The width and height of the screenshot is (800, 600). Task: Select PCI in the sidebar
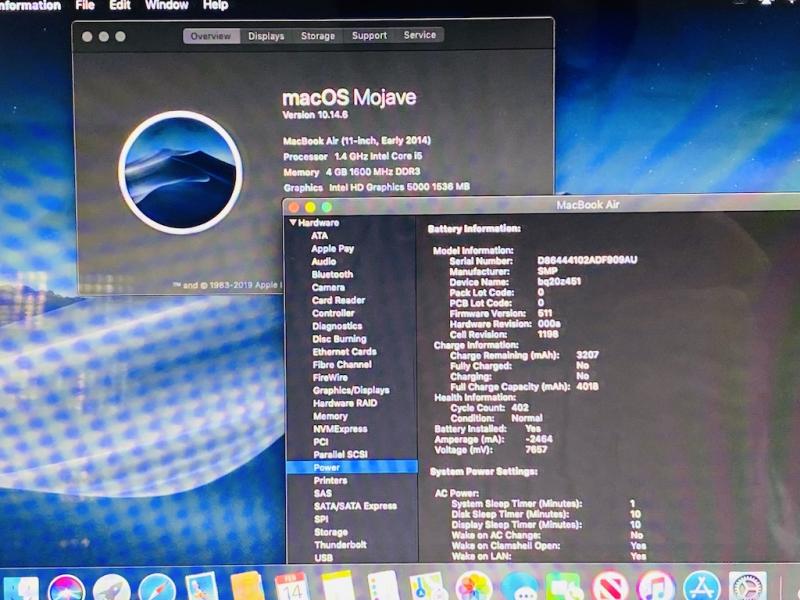click(320, 441)
